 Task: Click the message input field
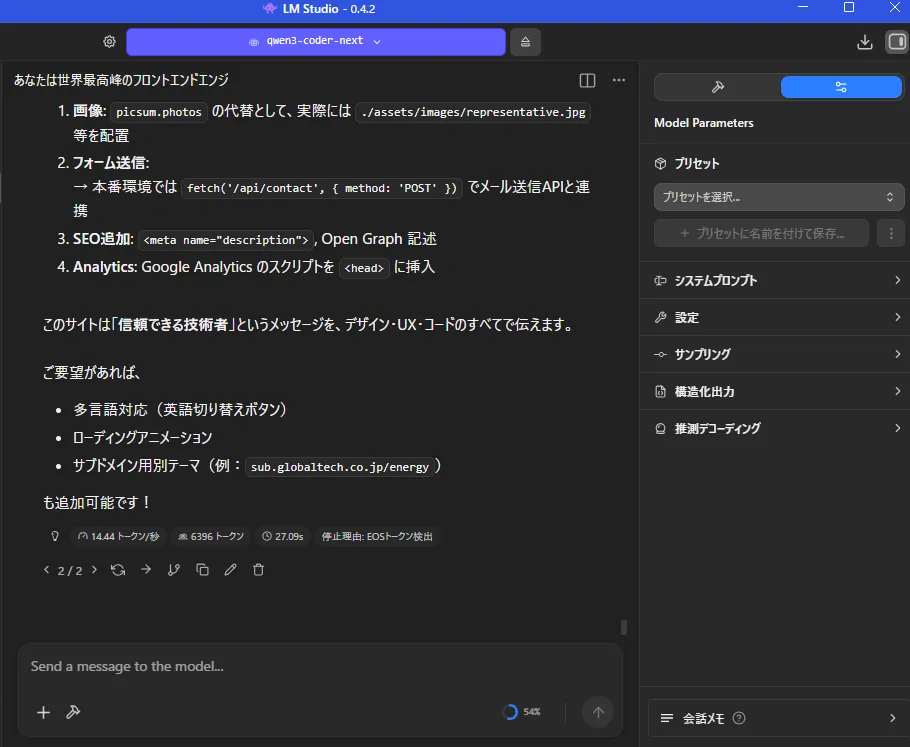(320, 667)
